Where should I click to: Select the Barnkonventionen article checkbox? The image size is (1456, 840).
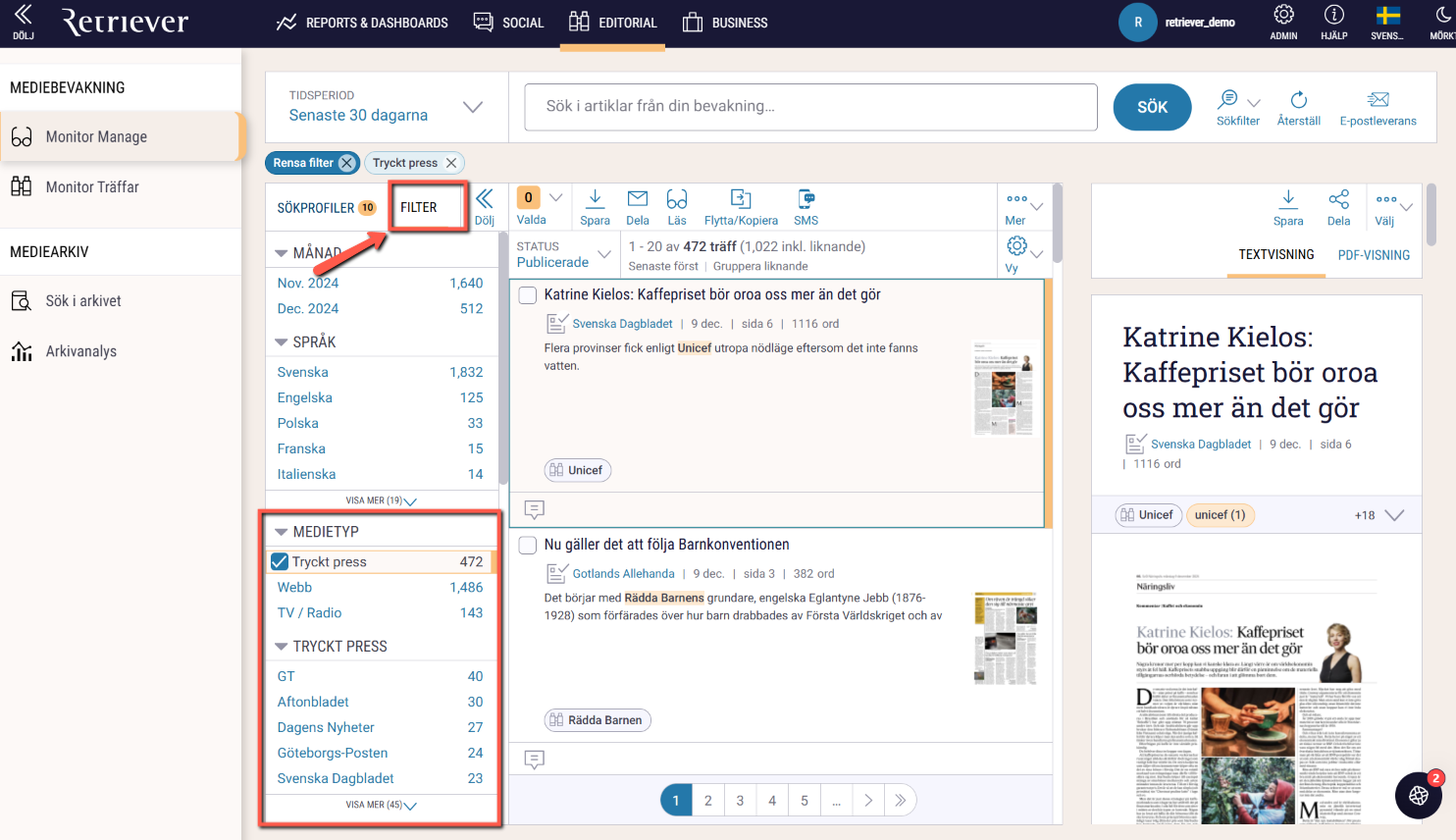click(x=528, y=545)
